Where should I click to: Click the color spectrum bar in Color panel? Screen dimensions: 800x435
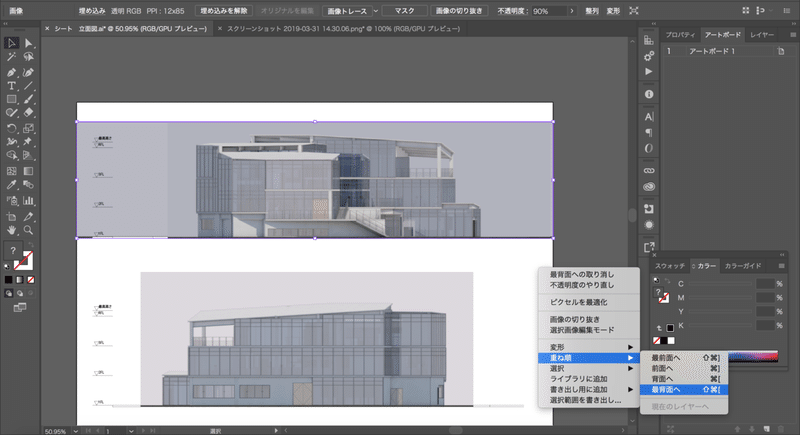(753, 356)
